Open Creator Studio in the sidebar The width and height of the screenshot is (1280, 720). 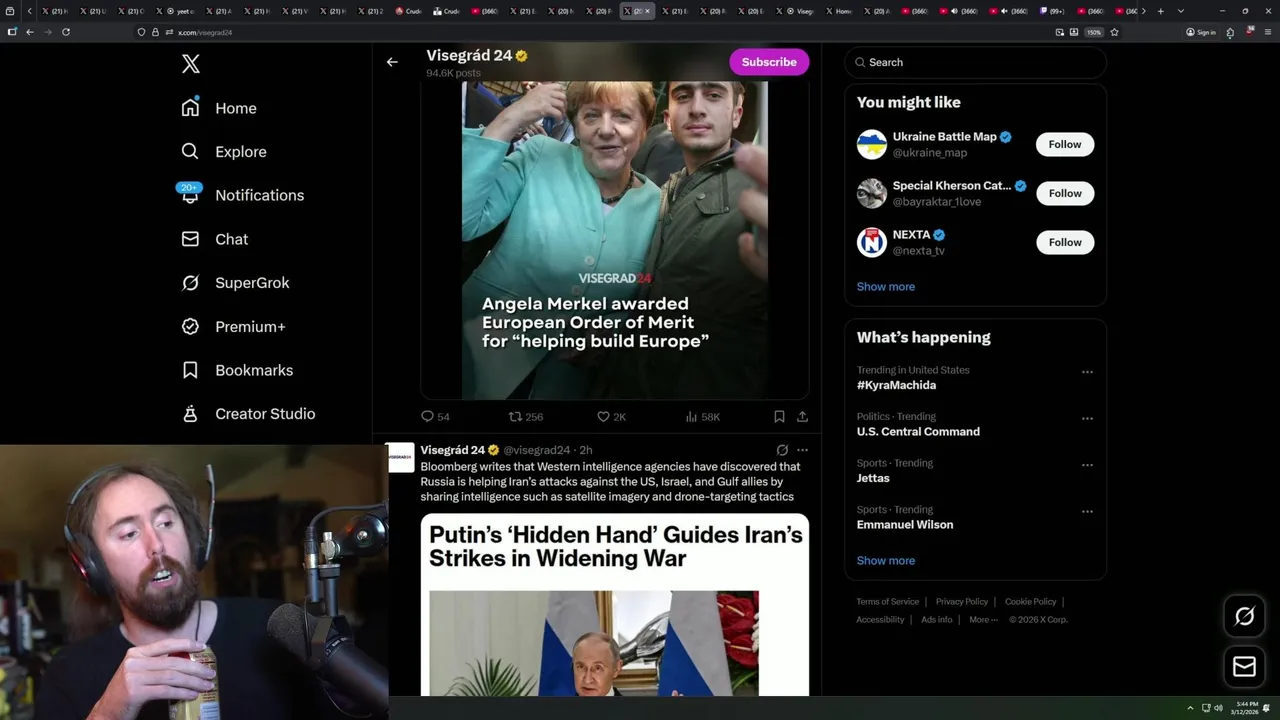click(x=248, y=414)
